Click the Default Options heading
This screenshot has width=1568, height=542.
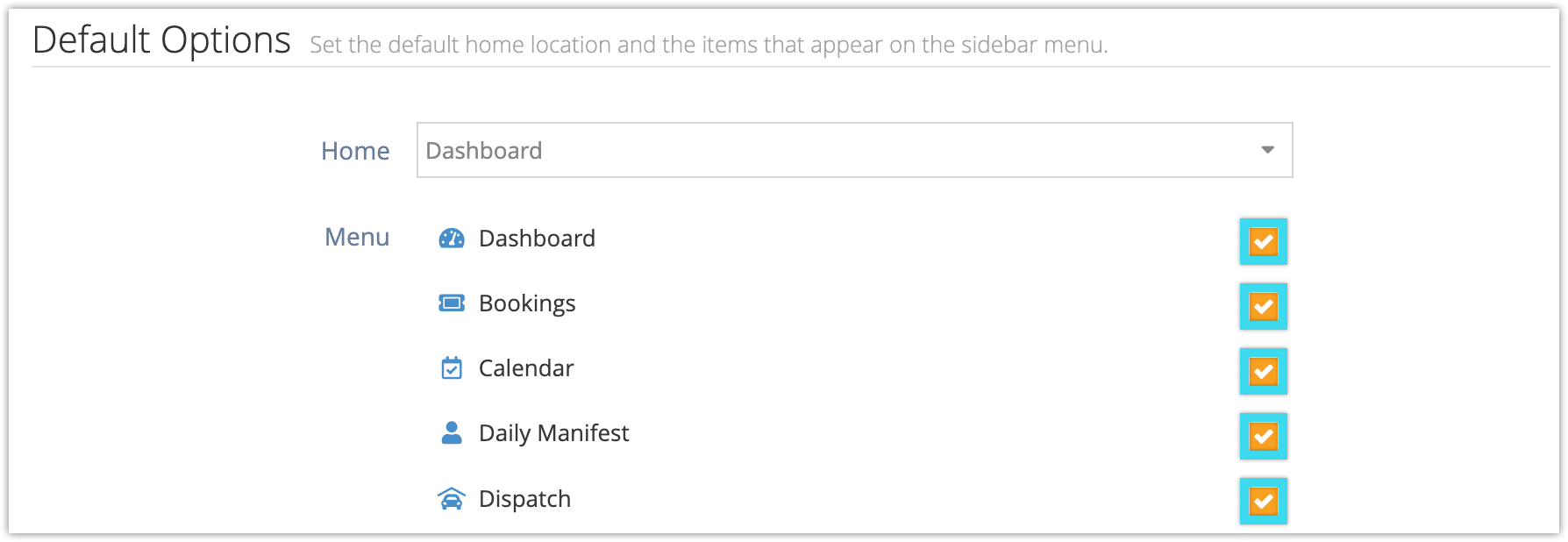click(x=161, y=40)
